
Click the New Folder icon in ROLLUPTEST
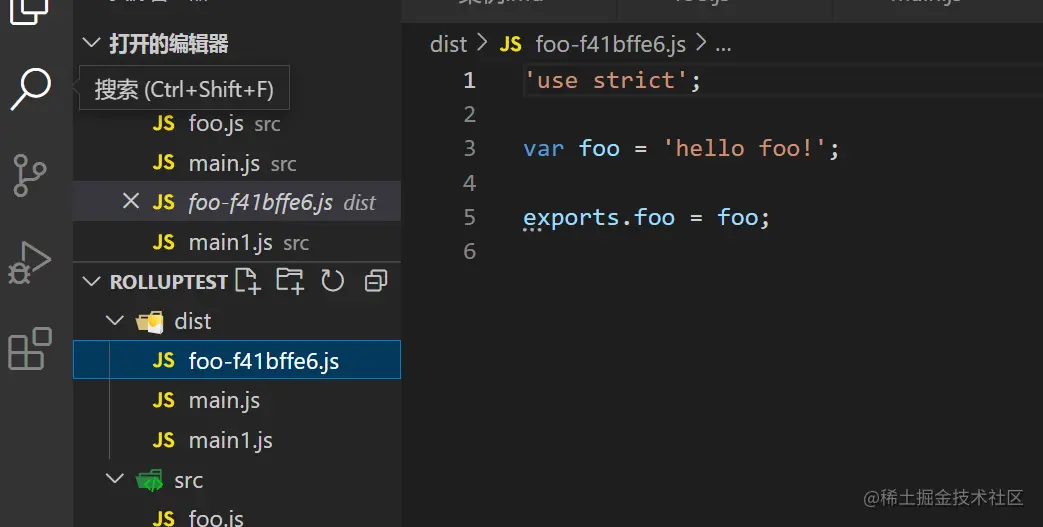pyautogui.click(x=290, y=281)
